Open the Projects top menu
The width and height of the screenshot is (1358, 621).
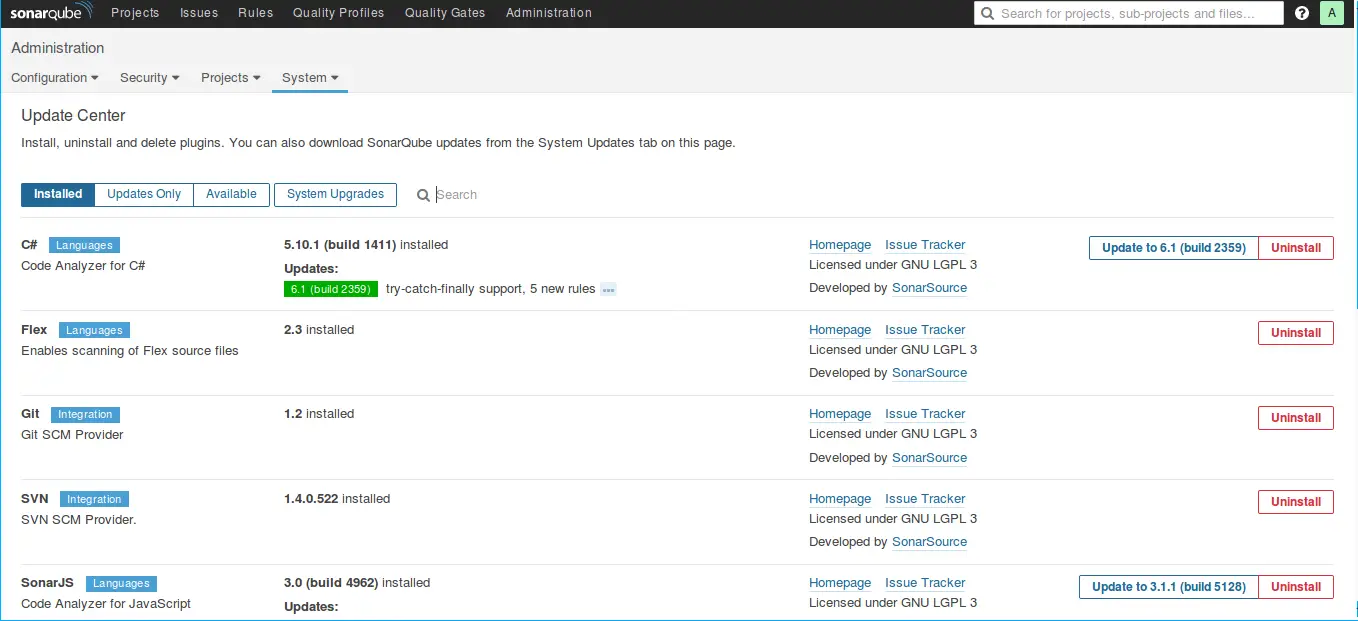[x=135, y=13]
